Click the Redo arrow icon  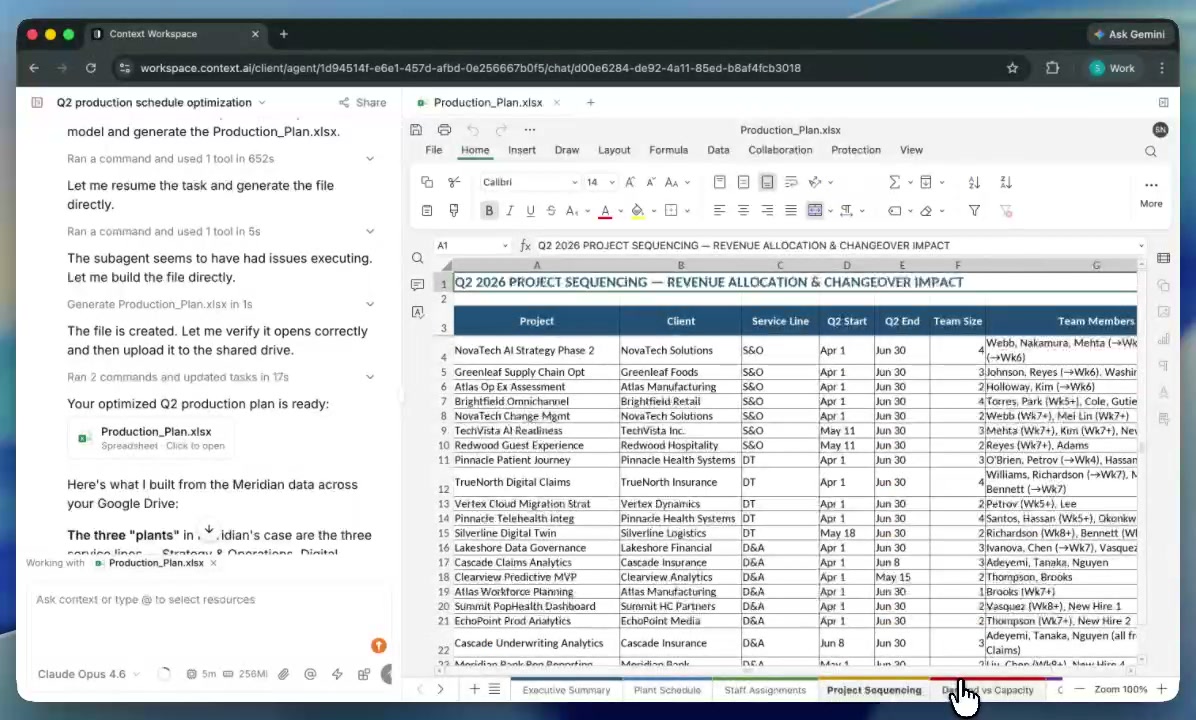[x=501, y=130]
